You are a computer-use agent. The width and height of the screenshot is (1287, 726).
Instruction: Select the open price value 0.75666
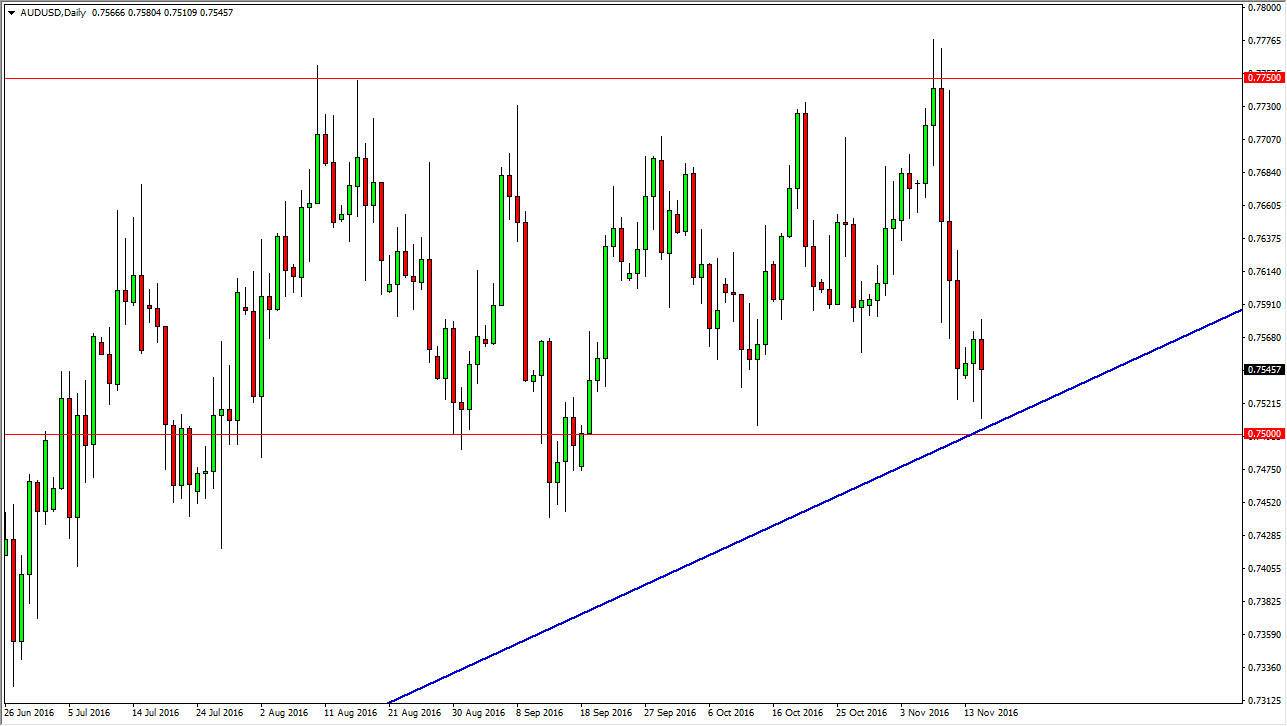(107, 11)
